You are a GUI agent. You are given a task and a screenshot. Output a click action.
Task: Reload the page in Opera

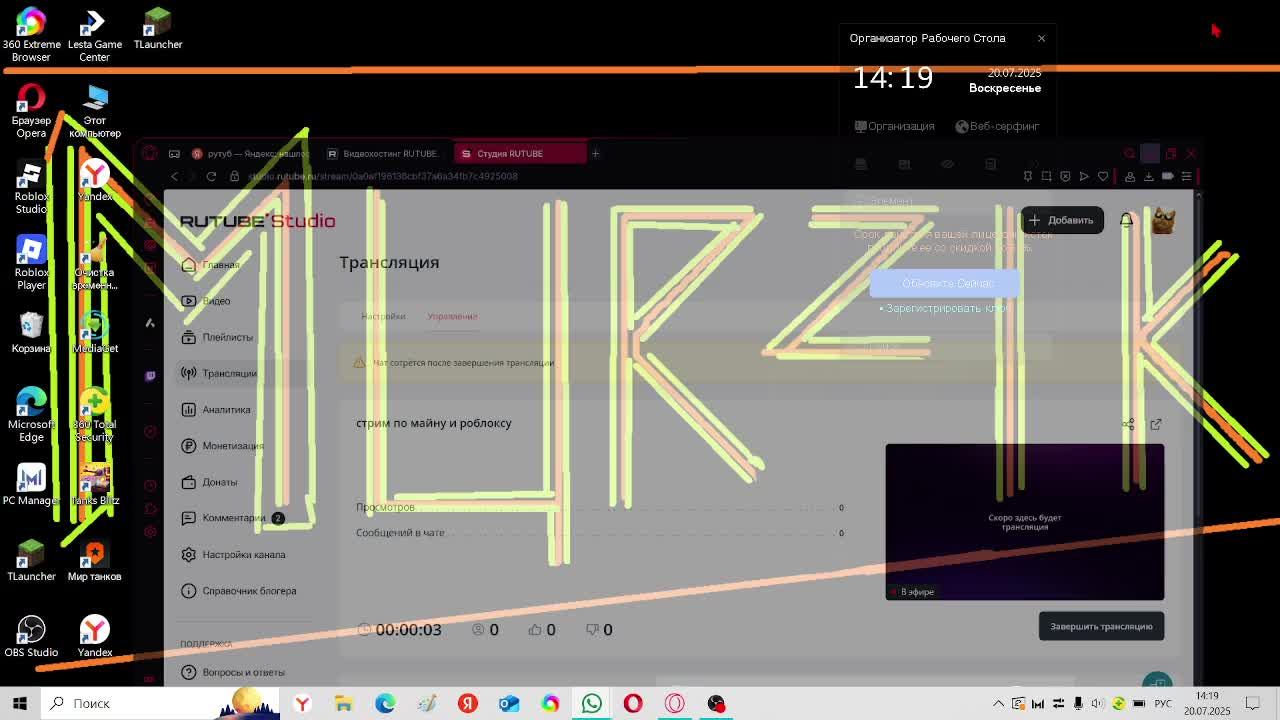click(211, 176)
